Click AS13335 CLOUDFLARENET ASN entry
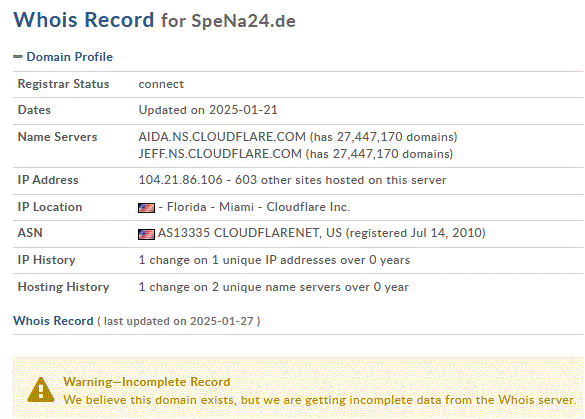This screenshot has width=585, height=419. click(x=250, y=233)
